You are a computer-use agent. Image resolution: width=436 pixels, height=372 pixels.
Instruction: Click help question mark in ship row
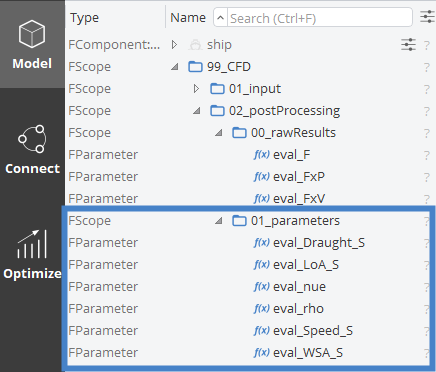427,45
